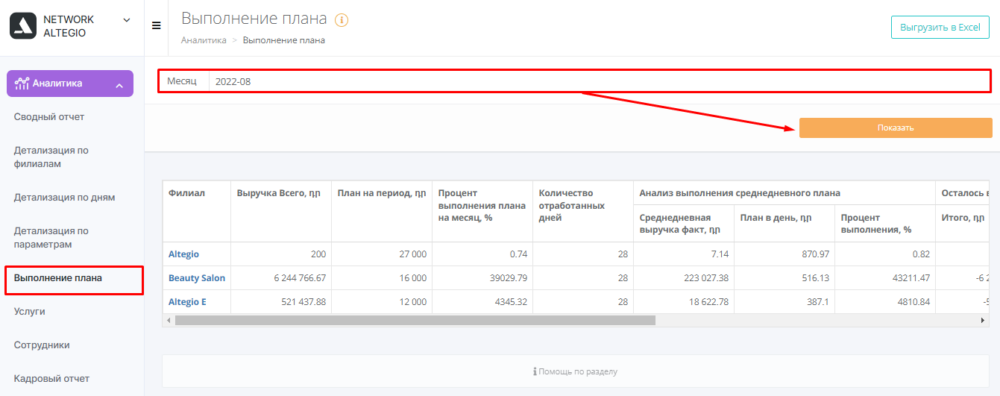Open Сотрудники sidebar item
1000x396 pixels.
point(41,345)
